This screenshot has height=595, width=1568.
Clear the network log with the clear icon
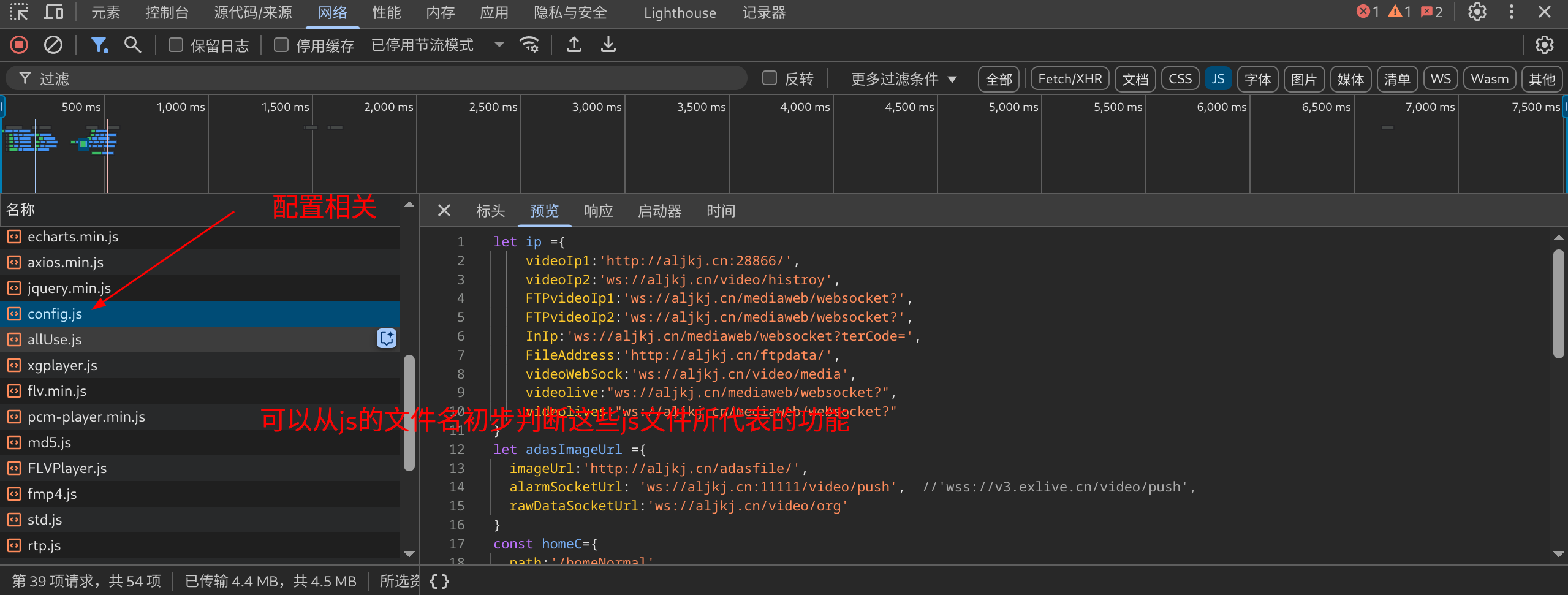[53, 45]
